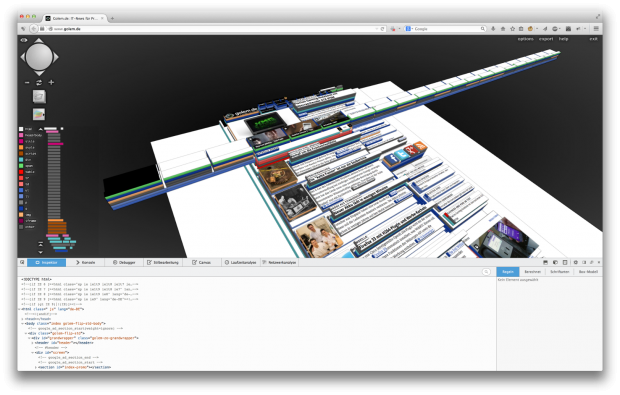Screen dimensions: 620x395
Task: Close the developer tools panel
Action: tap(599, 262)
